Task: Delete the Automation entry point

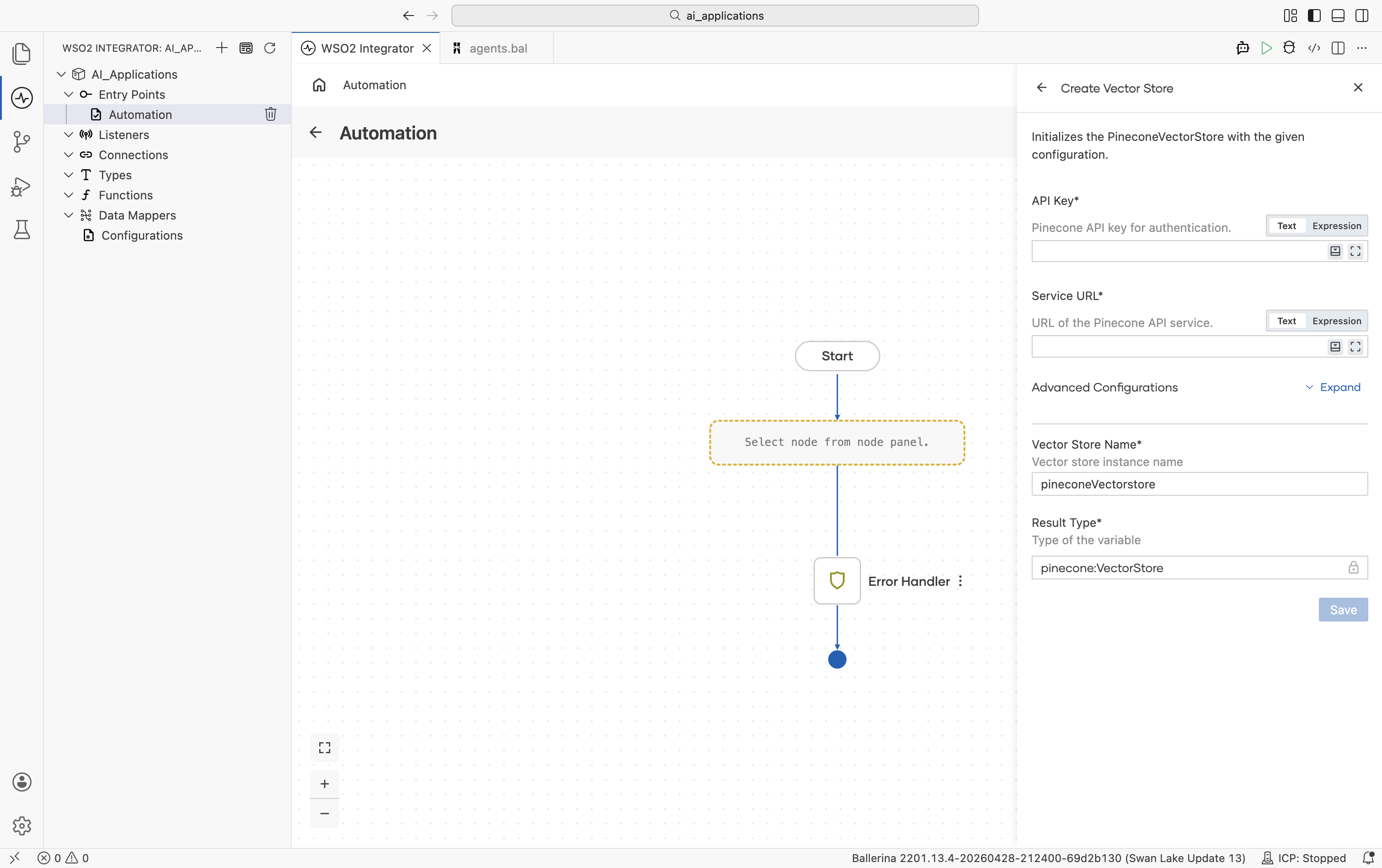Action: pos(271,114)
